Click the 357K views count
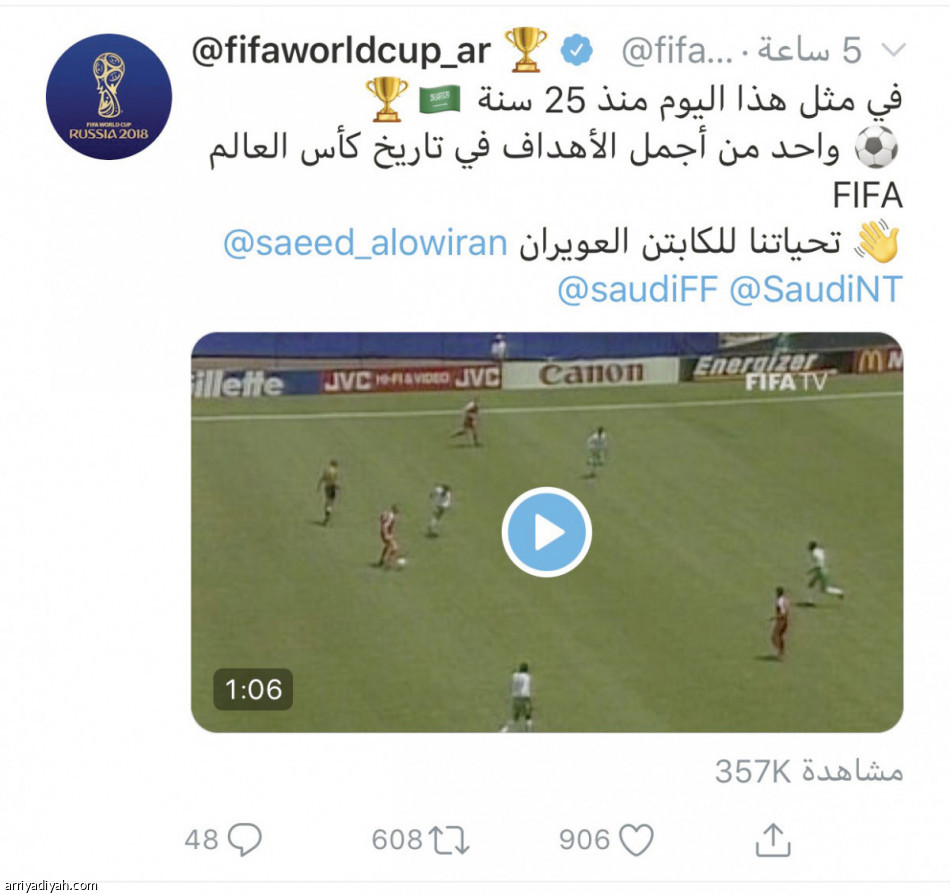Viewport: 950px width, 895px height. tap(809, 771)
